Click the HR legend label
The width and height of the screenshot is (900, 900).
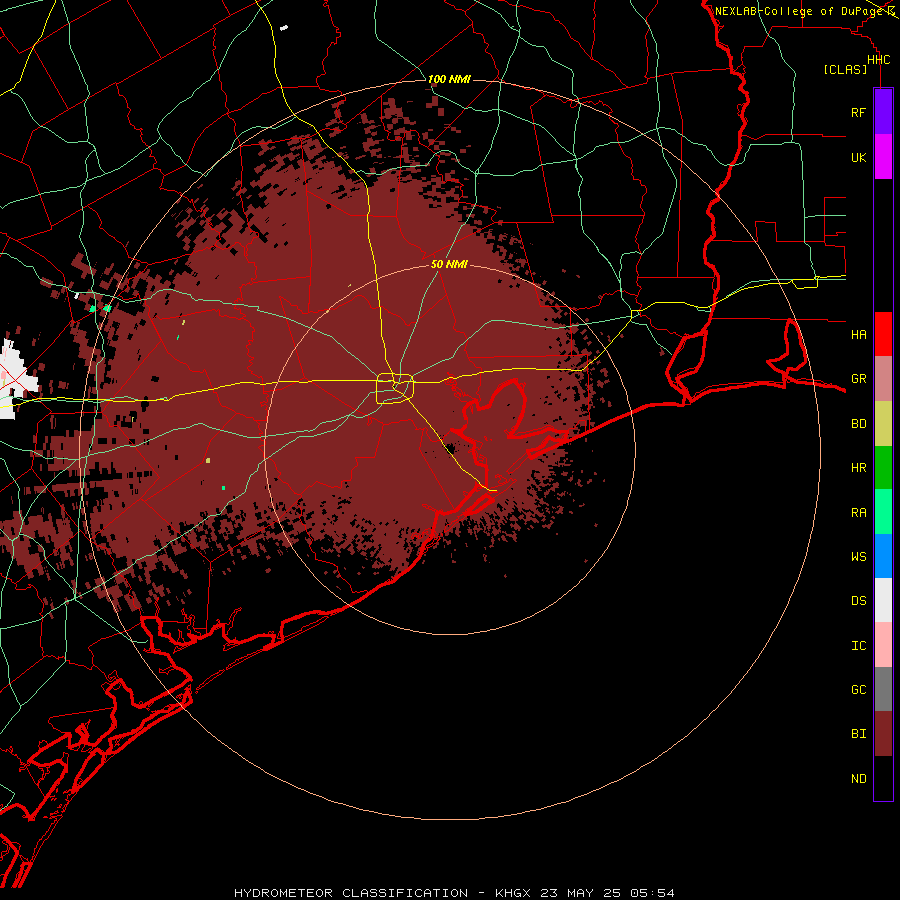coord(858,468)
